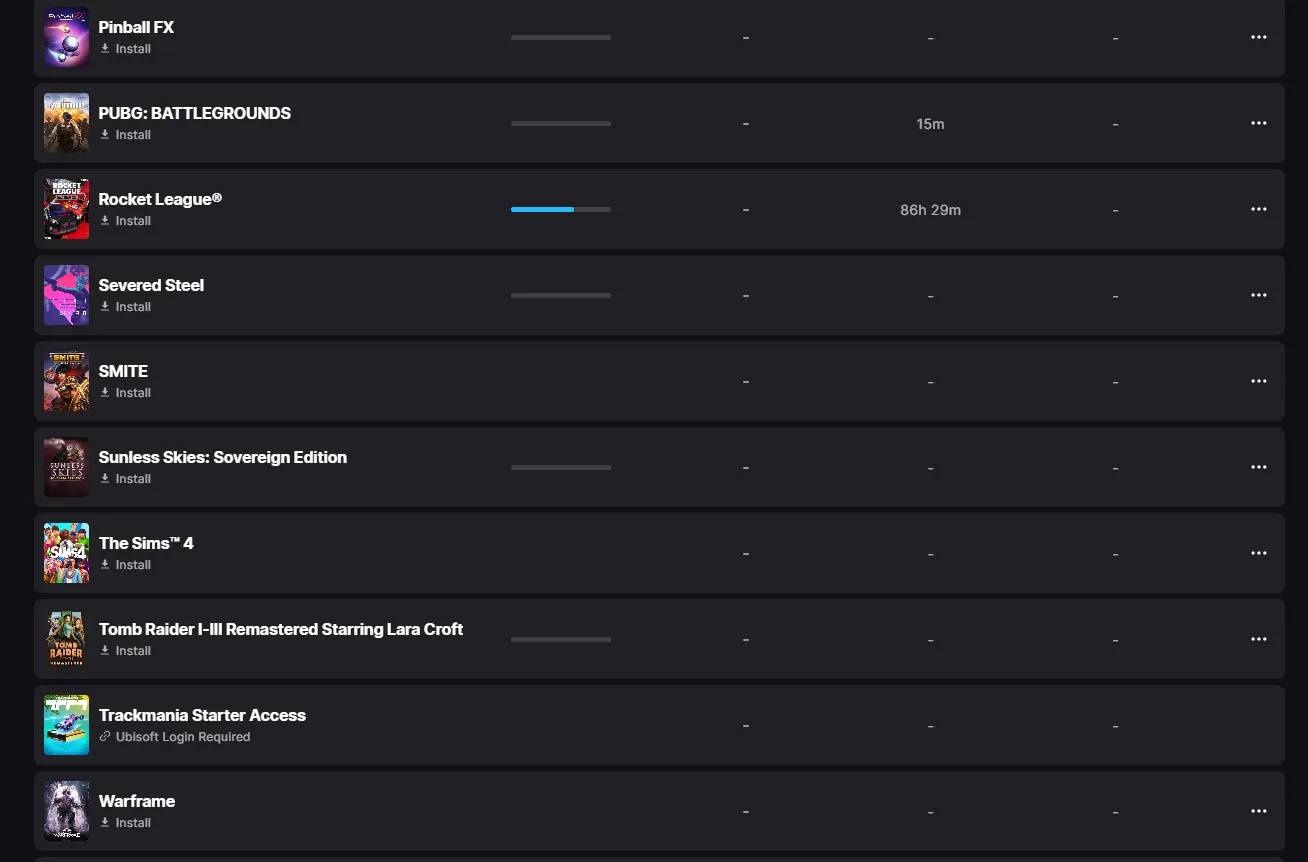1308x862 pixels.
Task: Open the three-dot menu for PUBG: BATTLEGROUNDS
Action: pyautogui.click(x=1259, y=123)
